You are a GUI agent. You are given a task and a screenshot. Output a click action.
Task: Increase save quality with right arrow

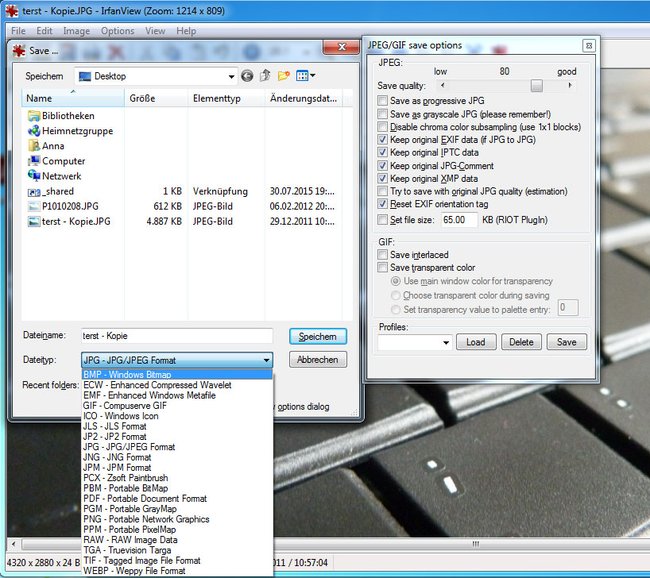coord(570,85)
